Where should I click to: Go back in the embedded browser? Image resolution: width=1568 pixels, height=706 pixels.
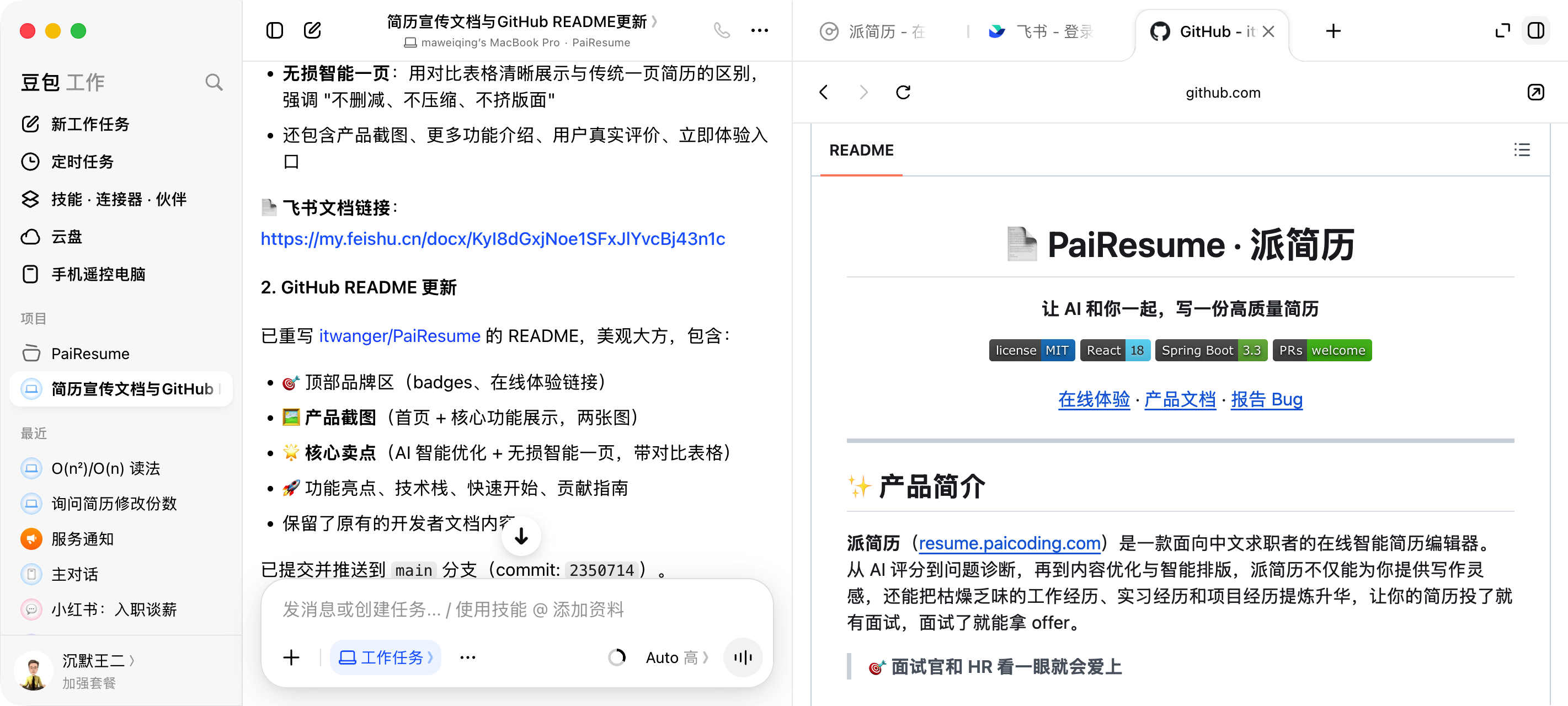coord(824,93)
